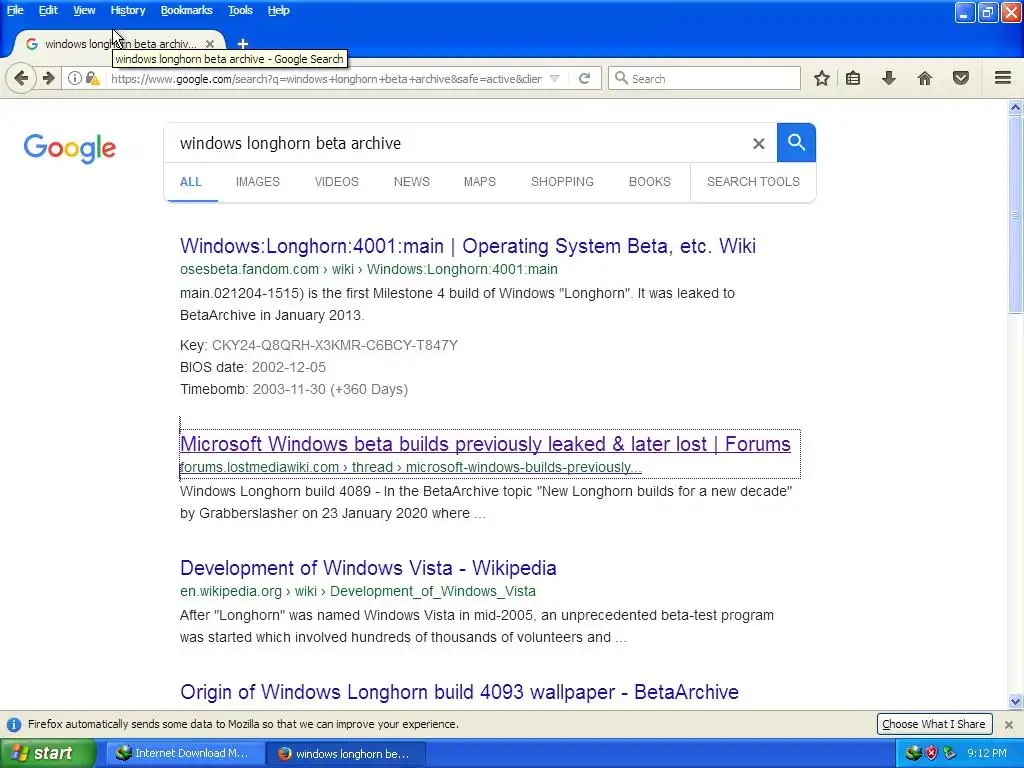
Task: Open the Help menu
Action: (x=278, y=10)
